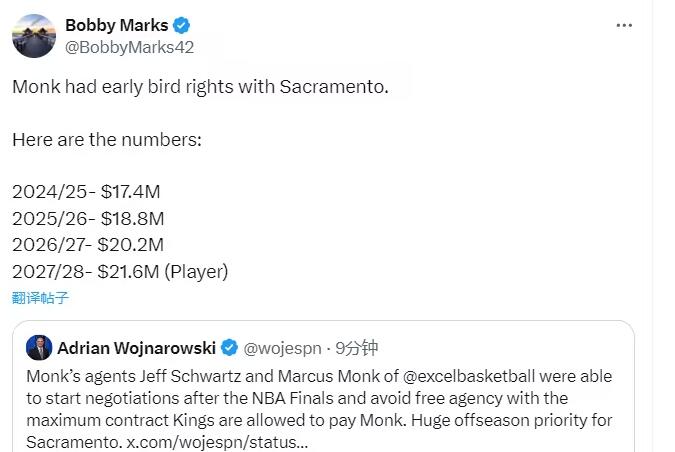
Task: Click Bobby Marks verified badge icon
Action: 182,26
